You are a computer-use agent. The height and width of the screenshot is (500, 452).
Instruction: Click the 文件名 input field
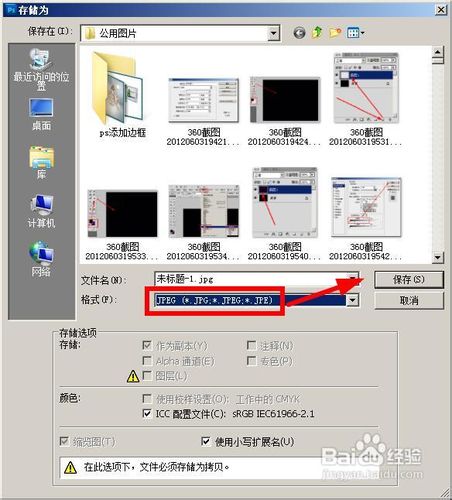pos(256,279)
